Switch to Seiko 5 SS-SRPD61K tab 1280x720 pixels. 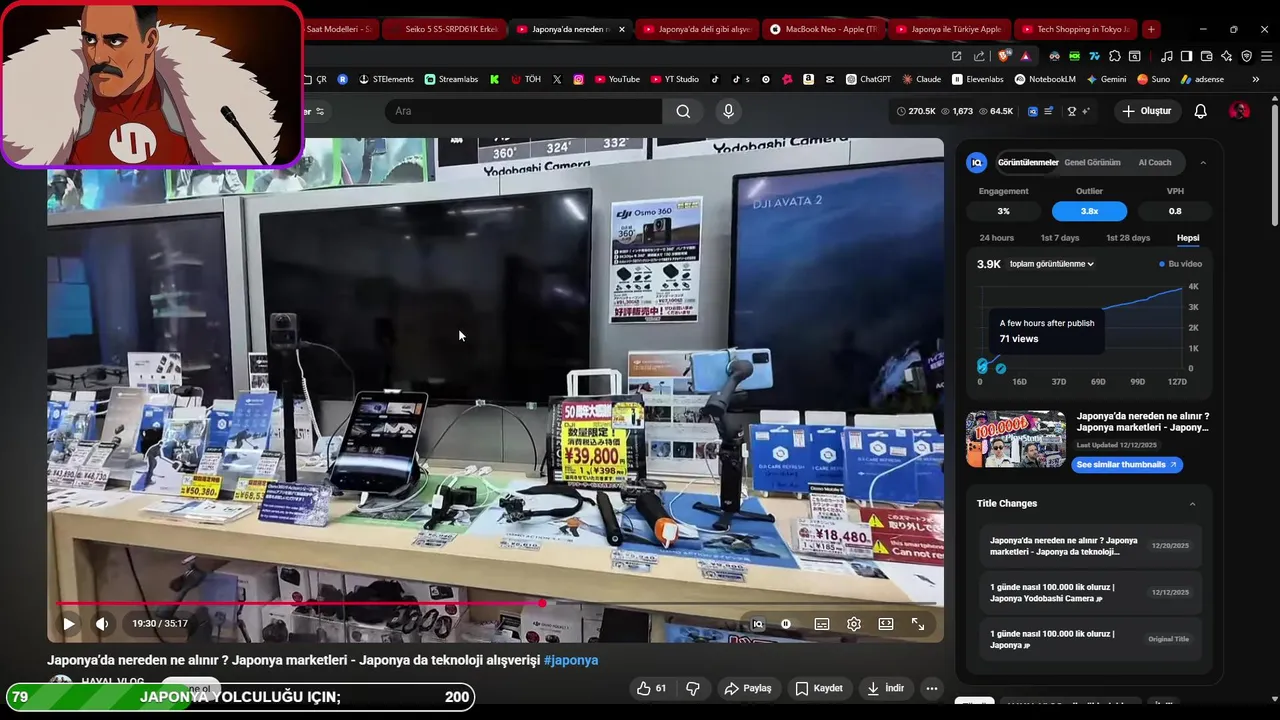pos(443,29)
